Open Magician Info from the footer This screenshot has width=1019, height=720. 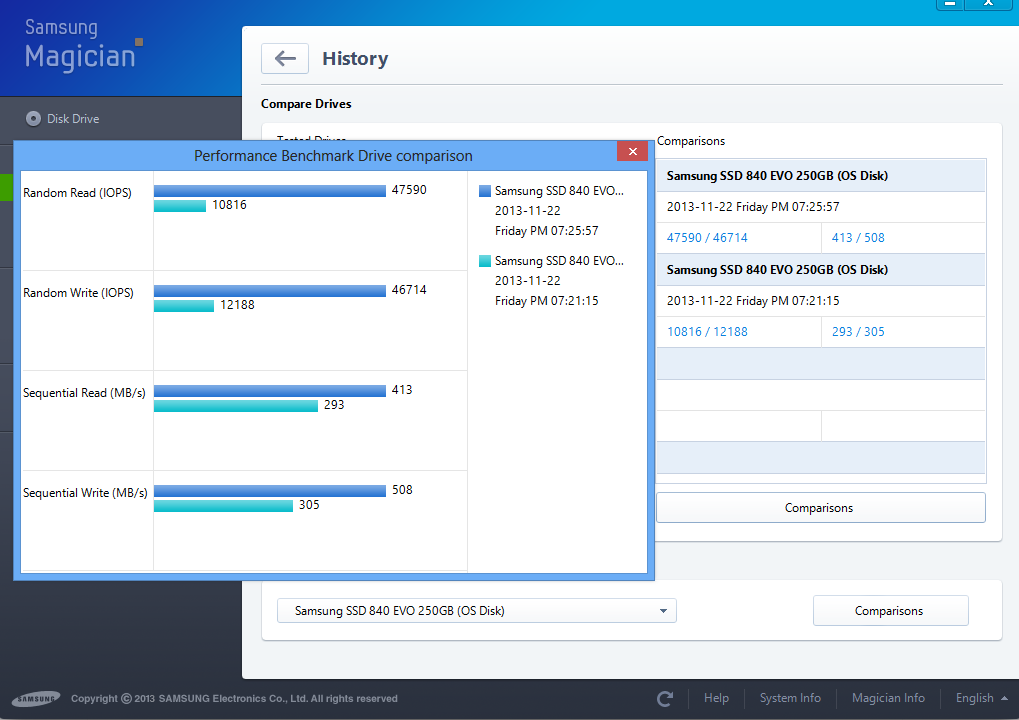pyautogui.click(x=888, y=698)
